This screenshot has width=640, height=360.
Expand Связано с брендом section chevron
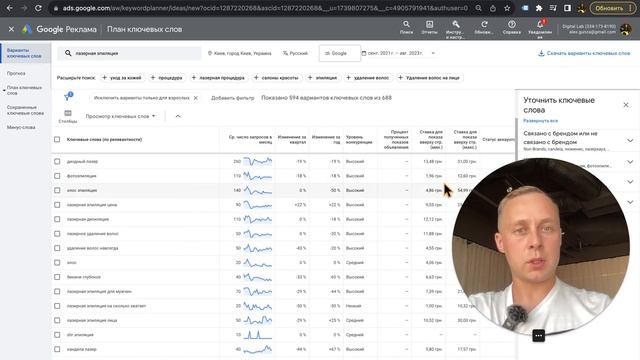[x=630, y=140]
